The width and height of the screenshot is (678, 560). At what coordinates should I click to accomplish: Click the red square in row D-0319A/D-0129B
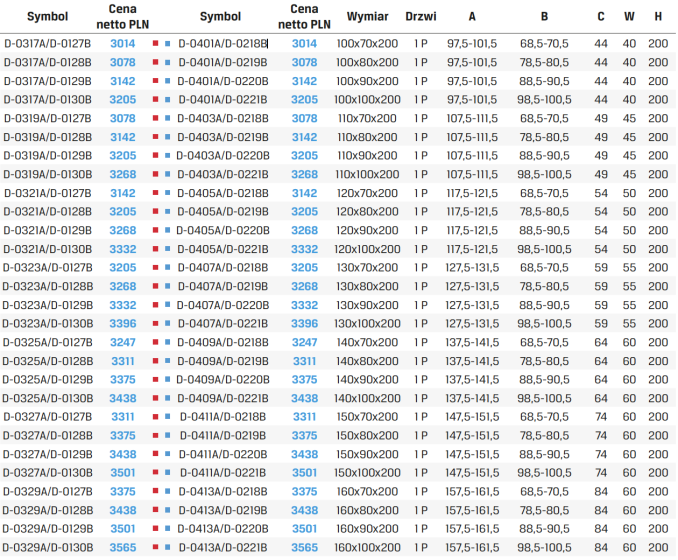pos(156,155)
